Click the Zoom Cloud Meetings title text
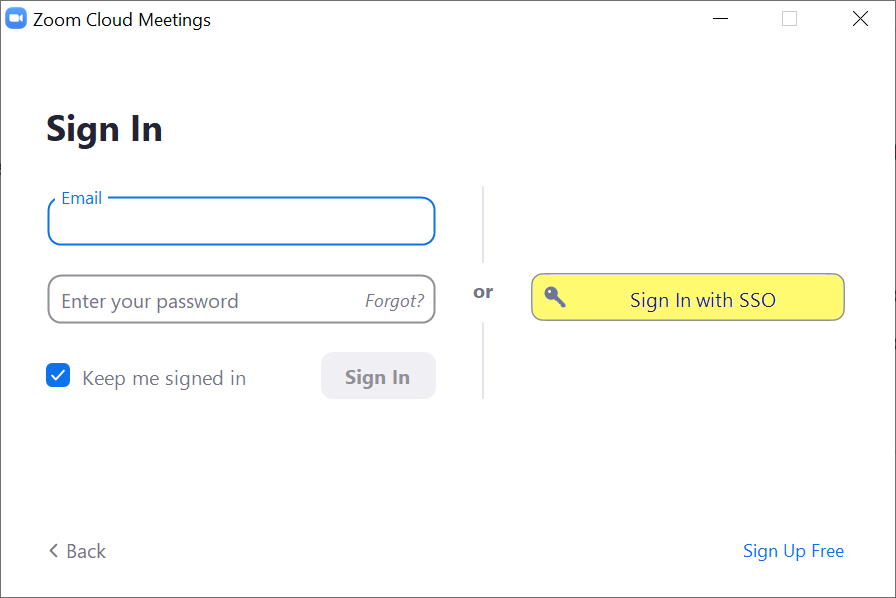896x598 pixels. tap(122, 20)
